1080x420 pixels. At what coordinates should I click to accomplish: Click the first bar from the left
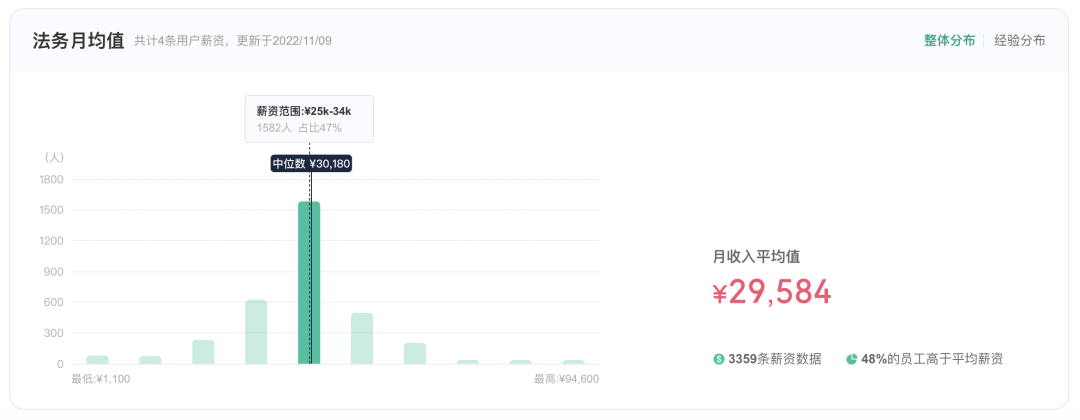pos(97,359)
